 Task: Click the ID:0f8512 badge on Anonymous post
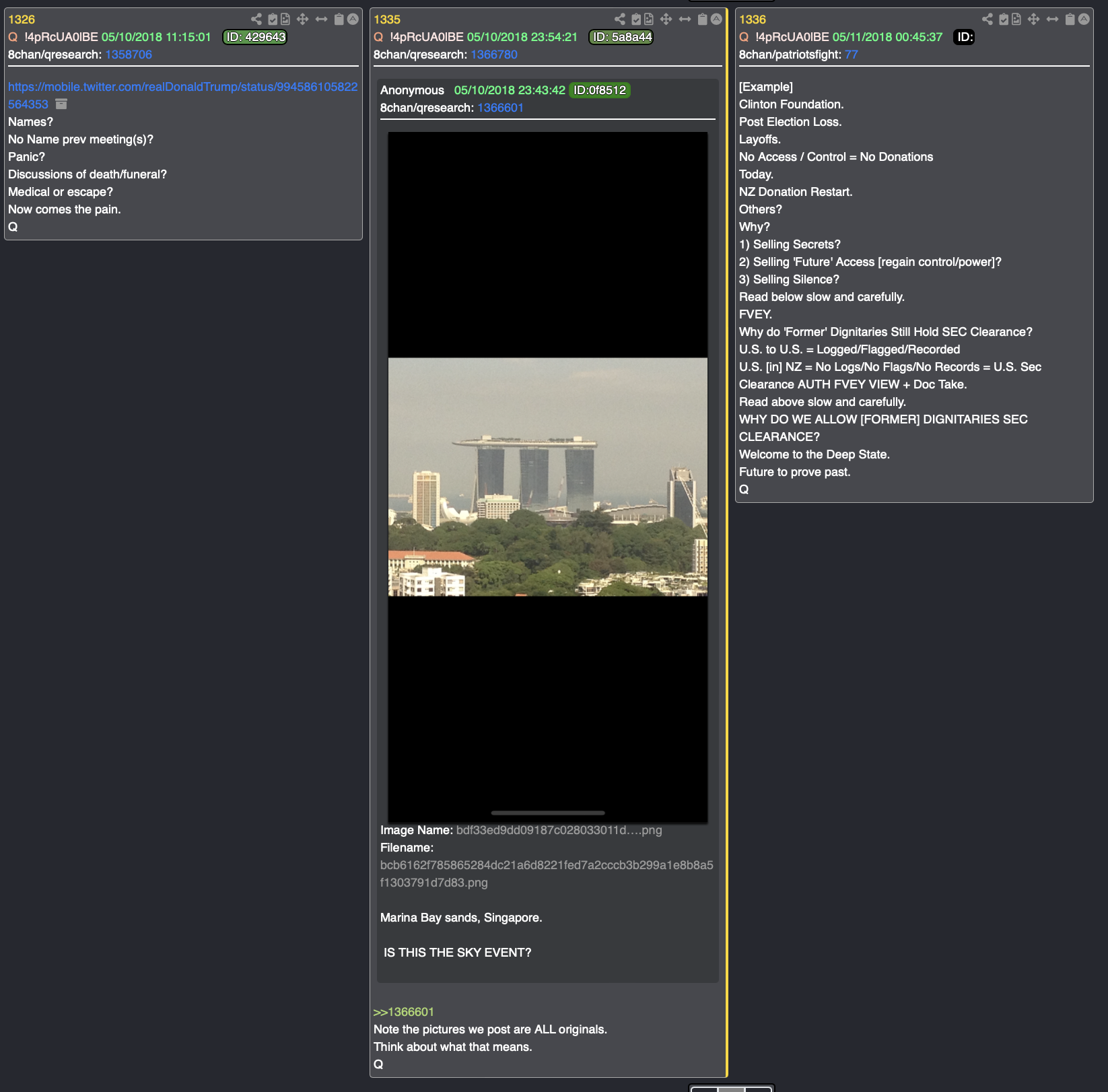600,90
